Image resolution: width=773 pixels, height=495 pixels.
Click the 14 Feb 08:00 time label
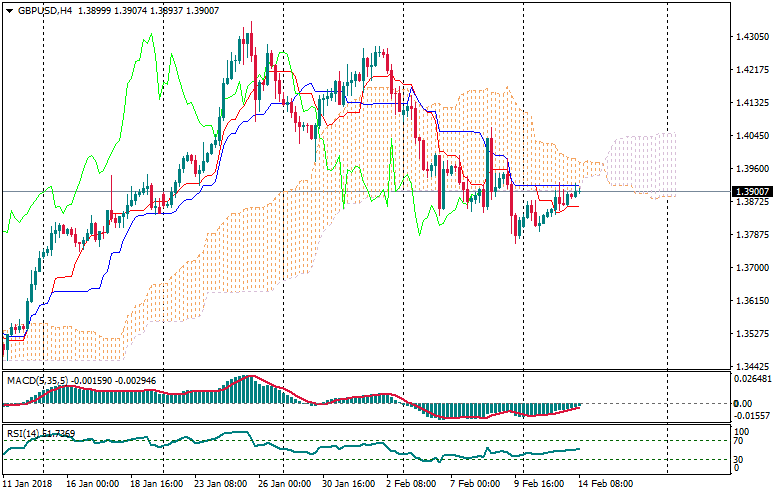click(x=607, y=483)
